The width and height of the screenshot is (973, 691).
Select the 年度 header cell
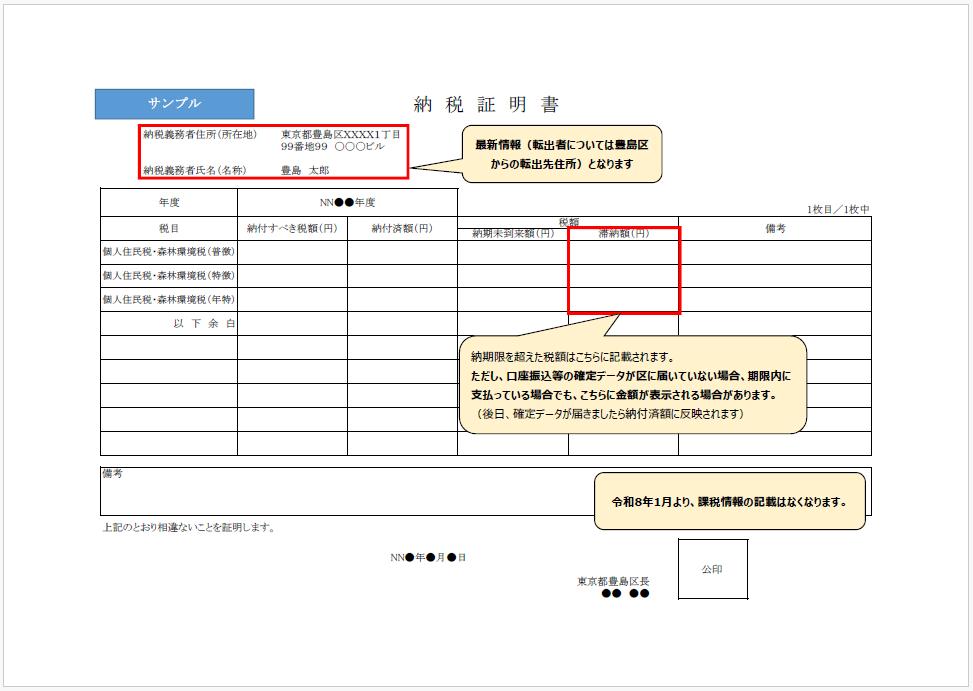(168, 202)
